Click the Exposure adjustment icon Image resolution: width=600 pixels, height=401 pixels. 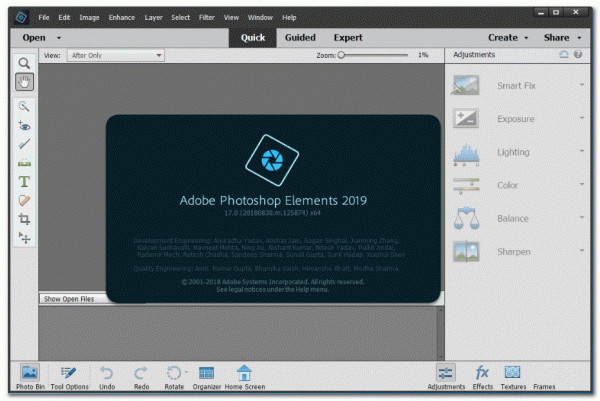point(466,118)
